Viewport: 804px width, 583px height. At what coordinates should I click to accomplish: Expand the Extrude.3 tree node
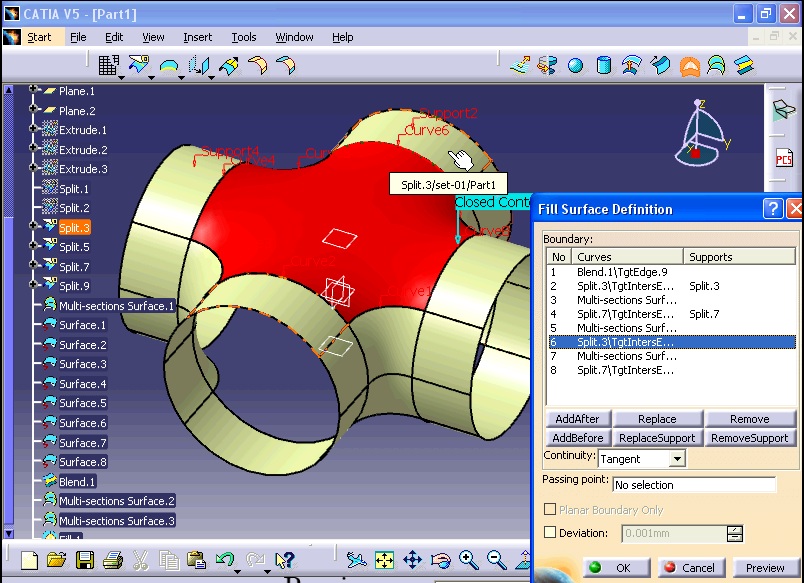tap(33, 167)
